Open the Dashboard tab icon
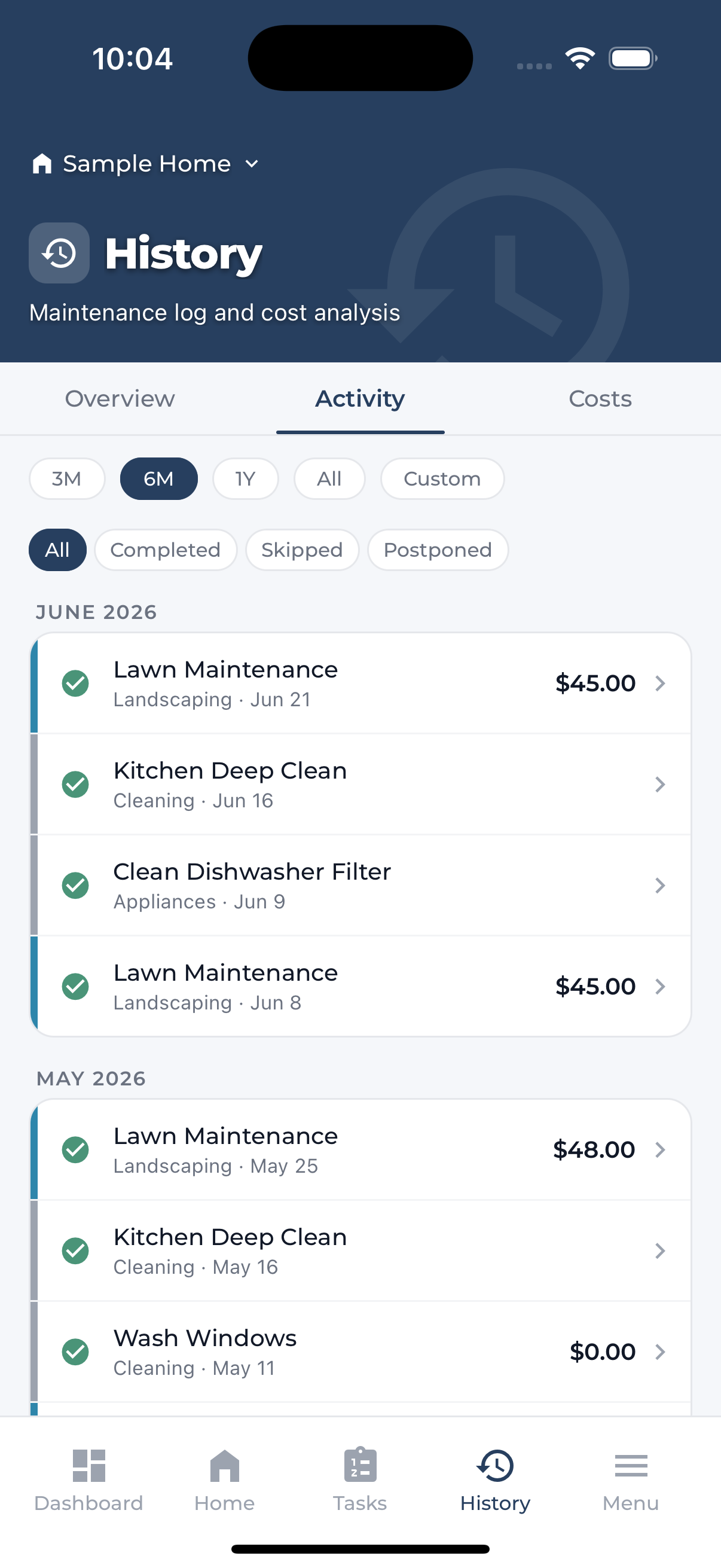The image size is (721, 1568). pos(89,1465)
